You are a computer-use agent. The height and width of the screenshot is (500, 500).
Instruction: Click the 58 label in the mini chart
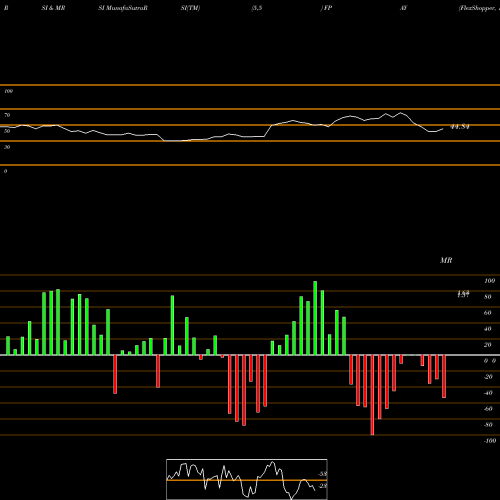click(323, 474)
